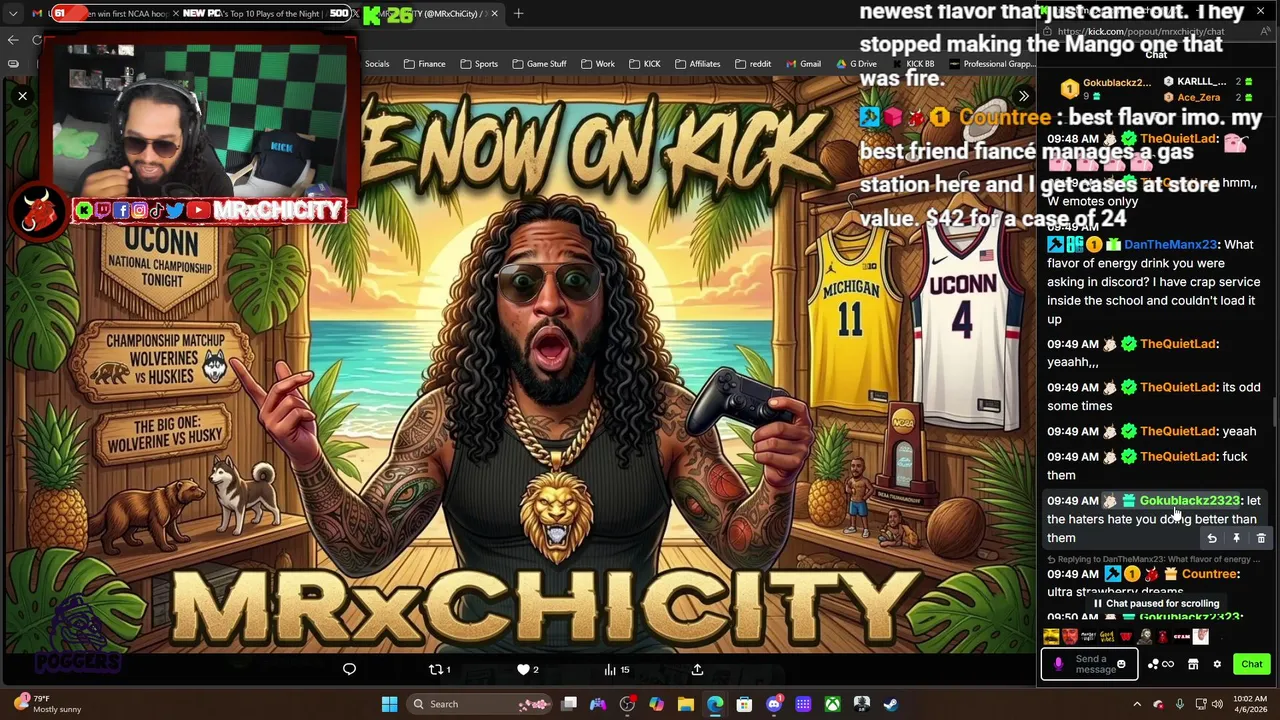Share the post using the upload icon
The width and height of the screenshot is (1280, 720).
click(697, 669)
